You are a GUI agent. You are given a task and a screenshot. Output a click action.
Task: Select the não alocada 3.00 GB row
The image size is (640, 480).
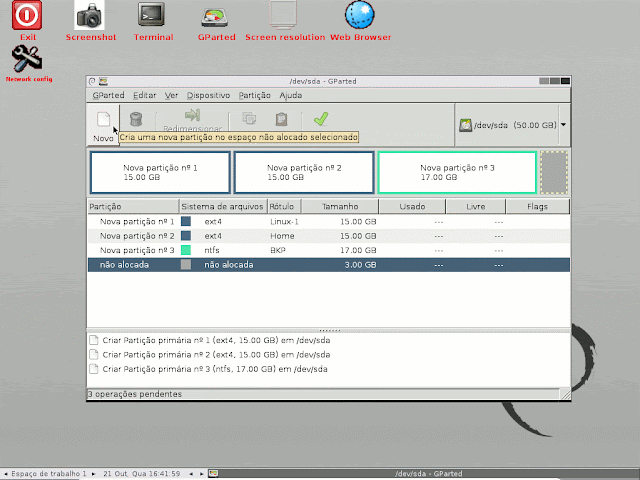[329, 265]
